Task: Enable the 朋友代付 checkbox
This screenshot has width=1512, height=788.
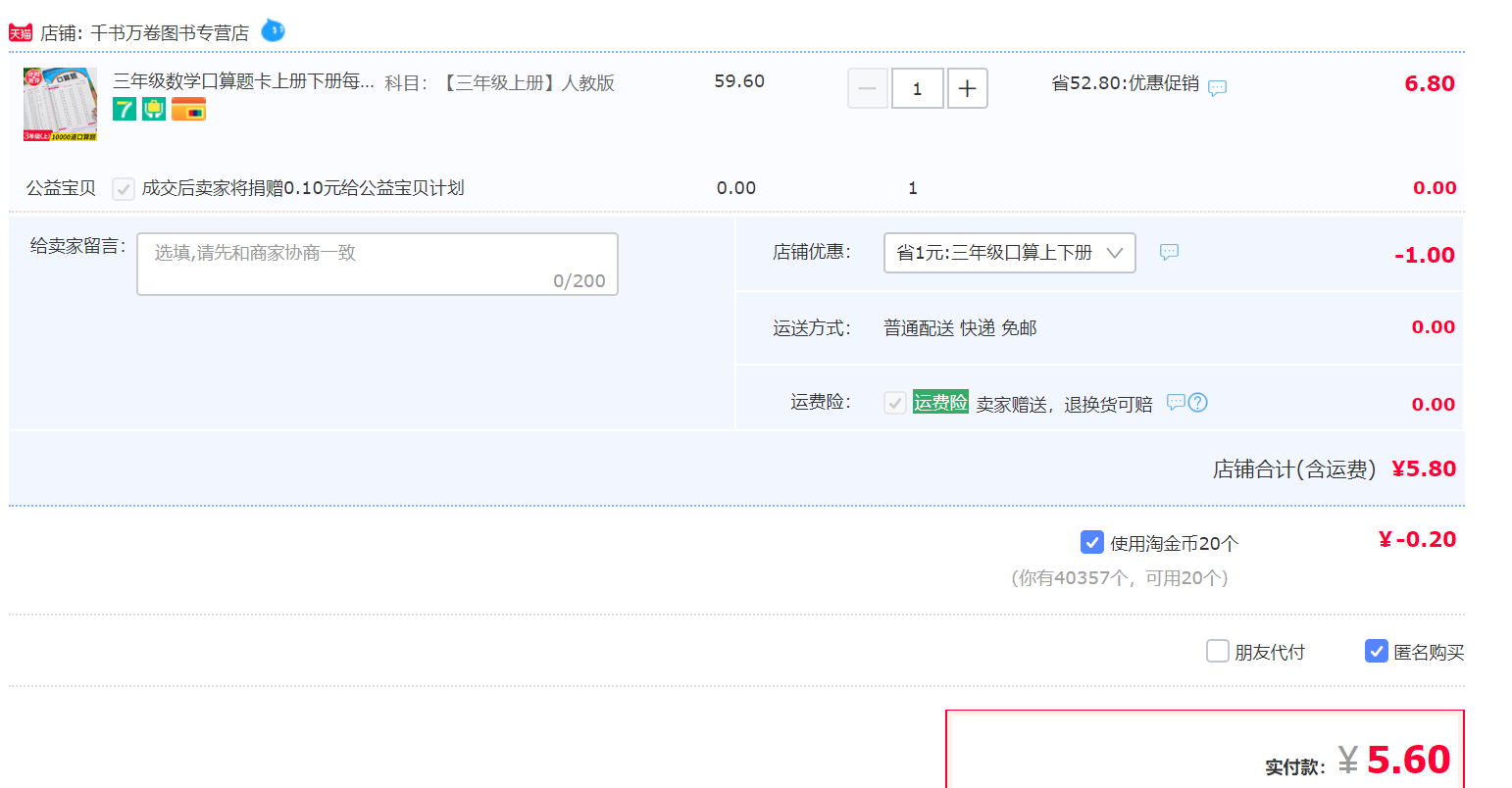Action: coord(1217,651)
